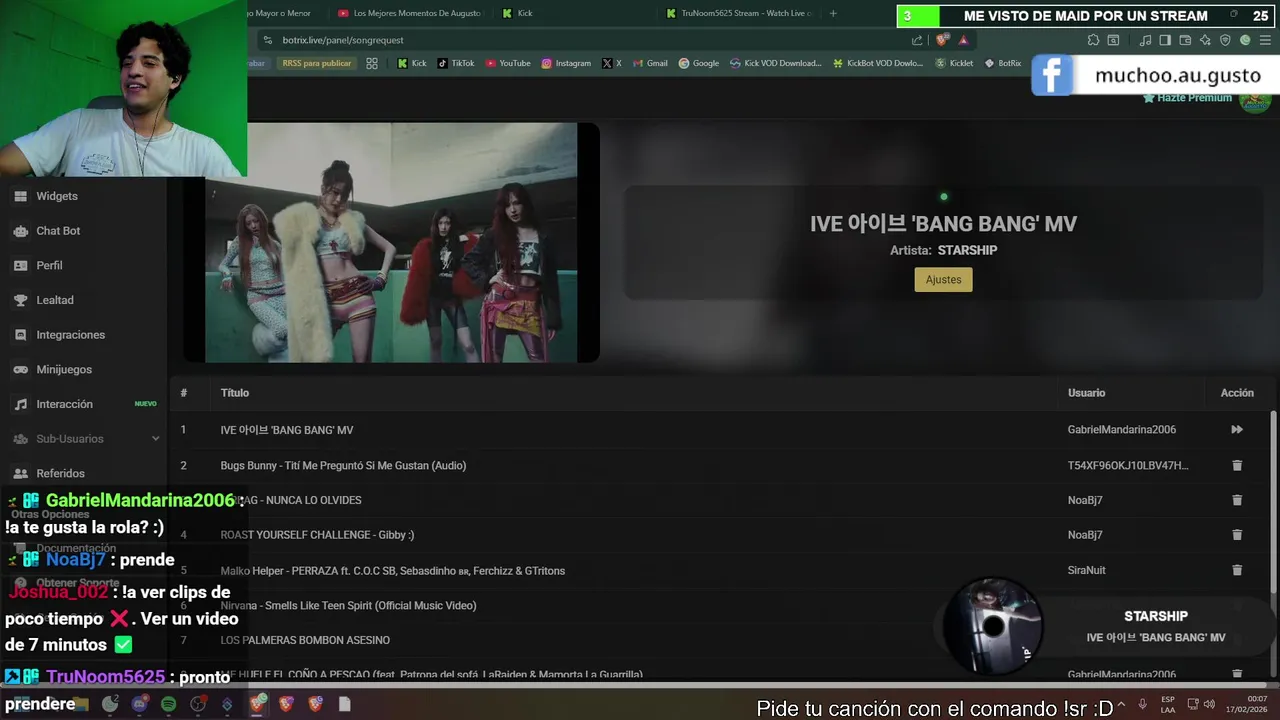Go to the Perfil sidebar page
The height and width of the screenshot is (720, 1280).
coord(49,265)
